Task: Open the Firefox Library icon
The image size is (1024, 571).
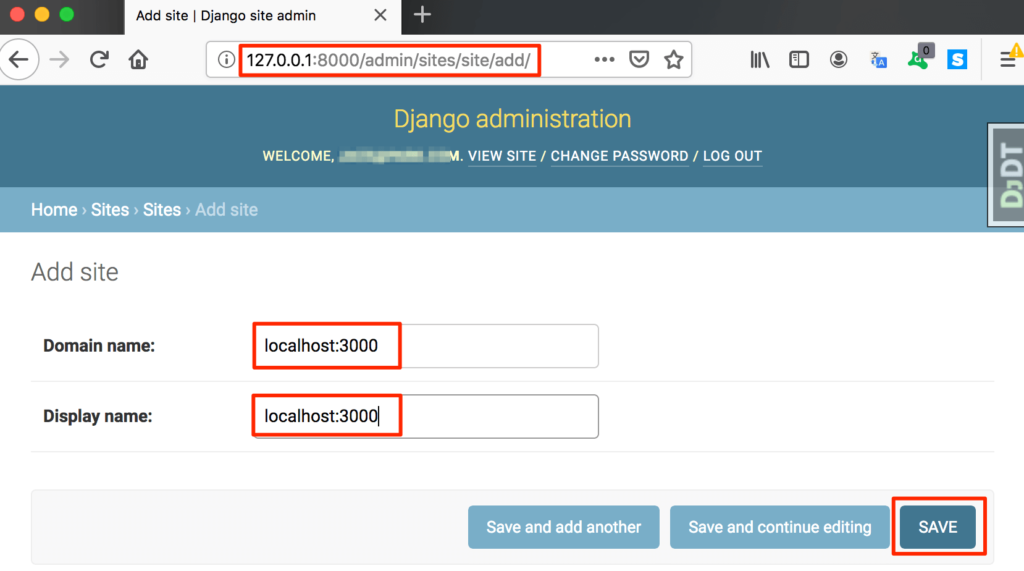Action: coord(760,59)
